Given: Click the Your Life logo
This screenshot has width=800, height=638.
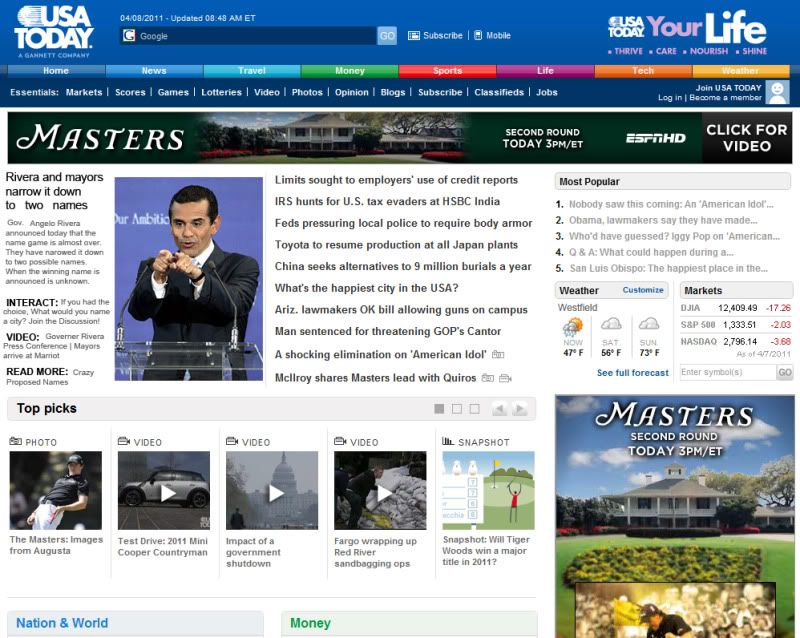Looking at the screenshot, I should (x=688, y=32).
